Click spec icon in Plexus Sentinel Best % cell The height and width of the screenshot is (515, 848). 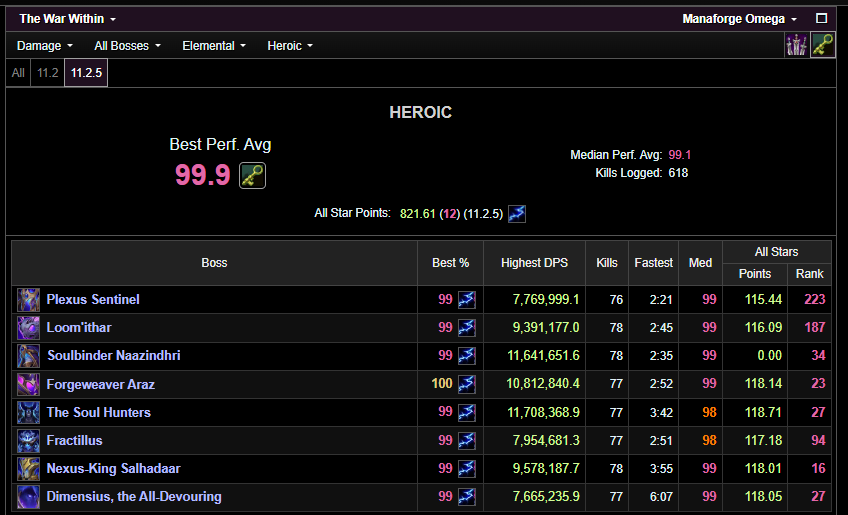click(x=467, y=300)
